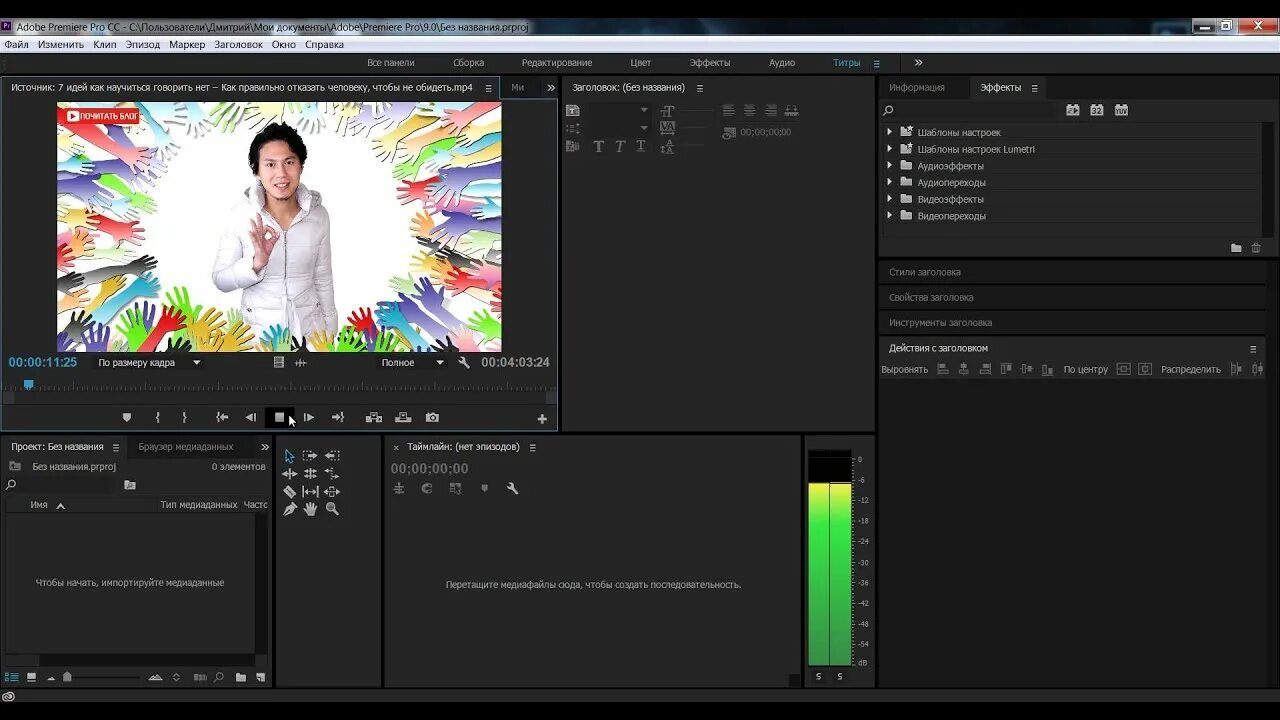Show more workspaces via the double chevron
The image size is (1280, 720).
[x=918, y=62]
